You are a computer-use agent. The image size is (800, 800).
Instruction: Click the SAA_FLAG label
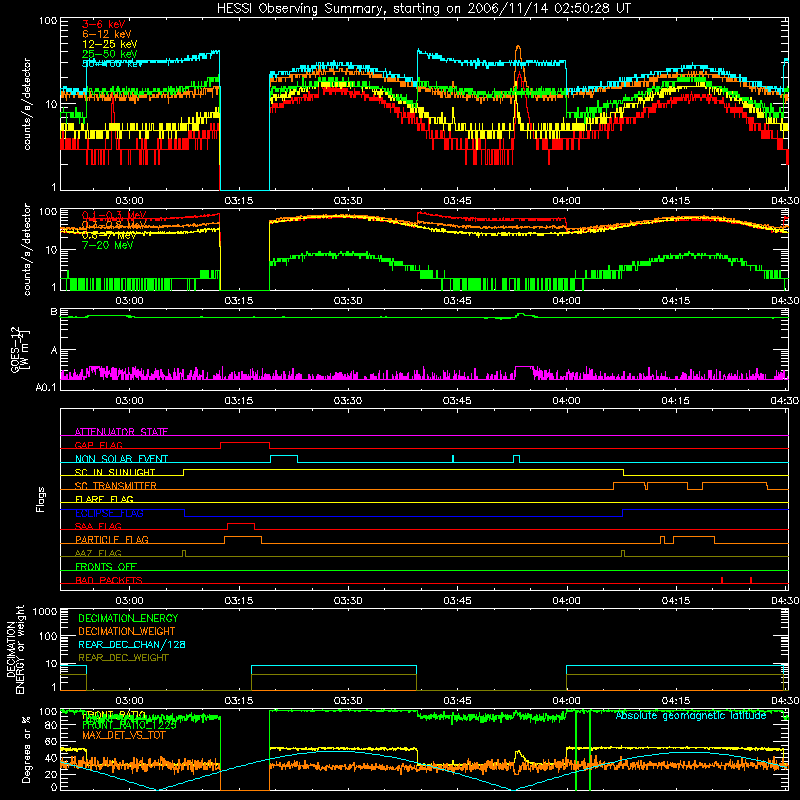(x=98, y=526)
